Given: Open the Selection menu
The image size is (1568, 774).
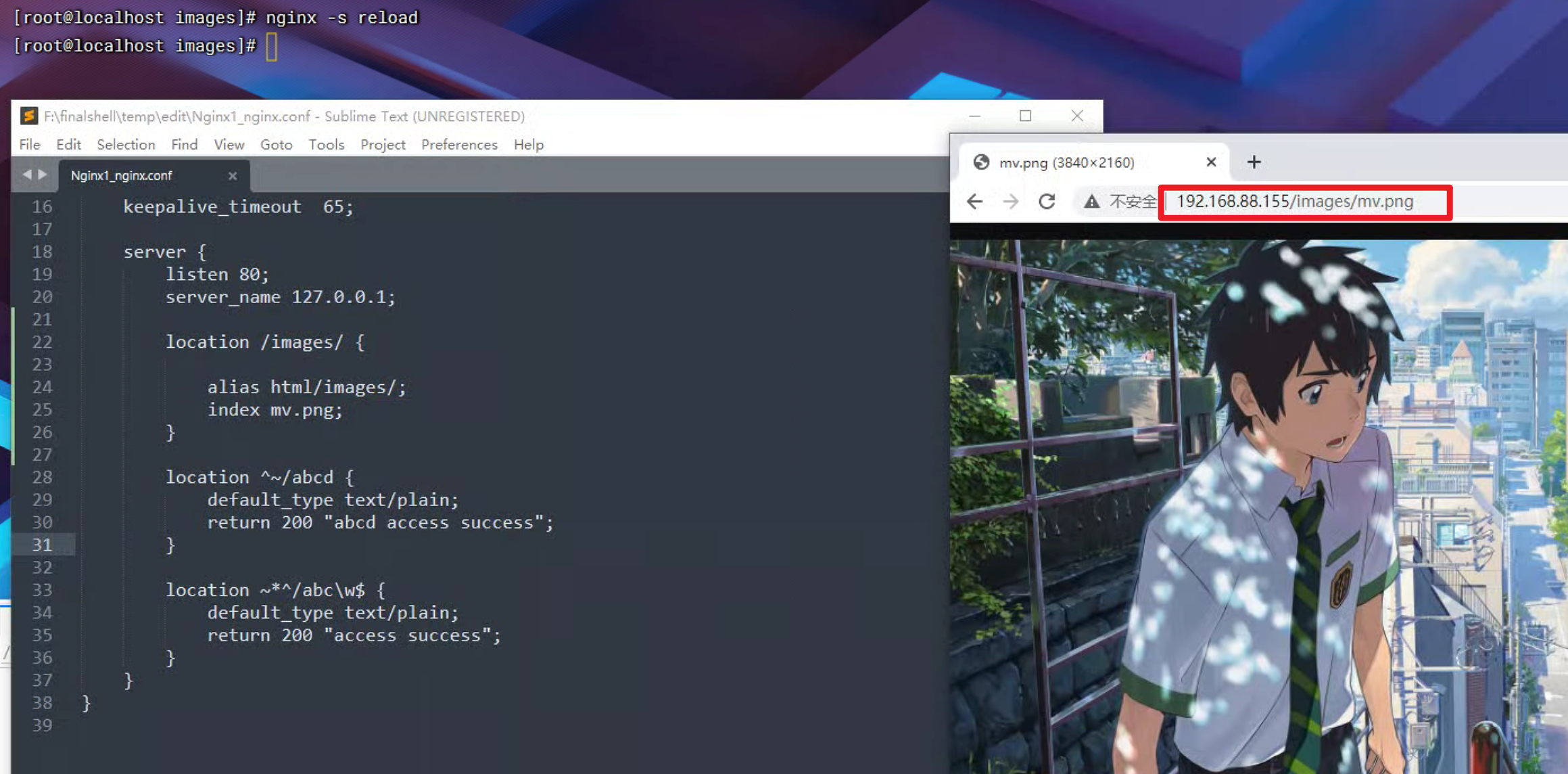Looking at the screenshot, I should pyautogui.click(x=126, y=145).
